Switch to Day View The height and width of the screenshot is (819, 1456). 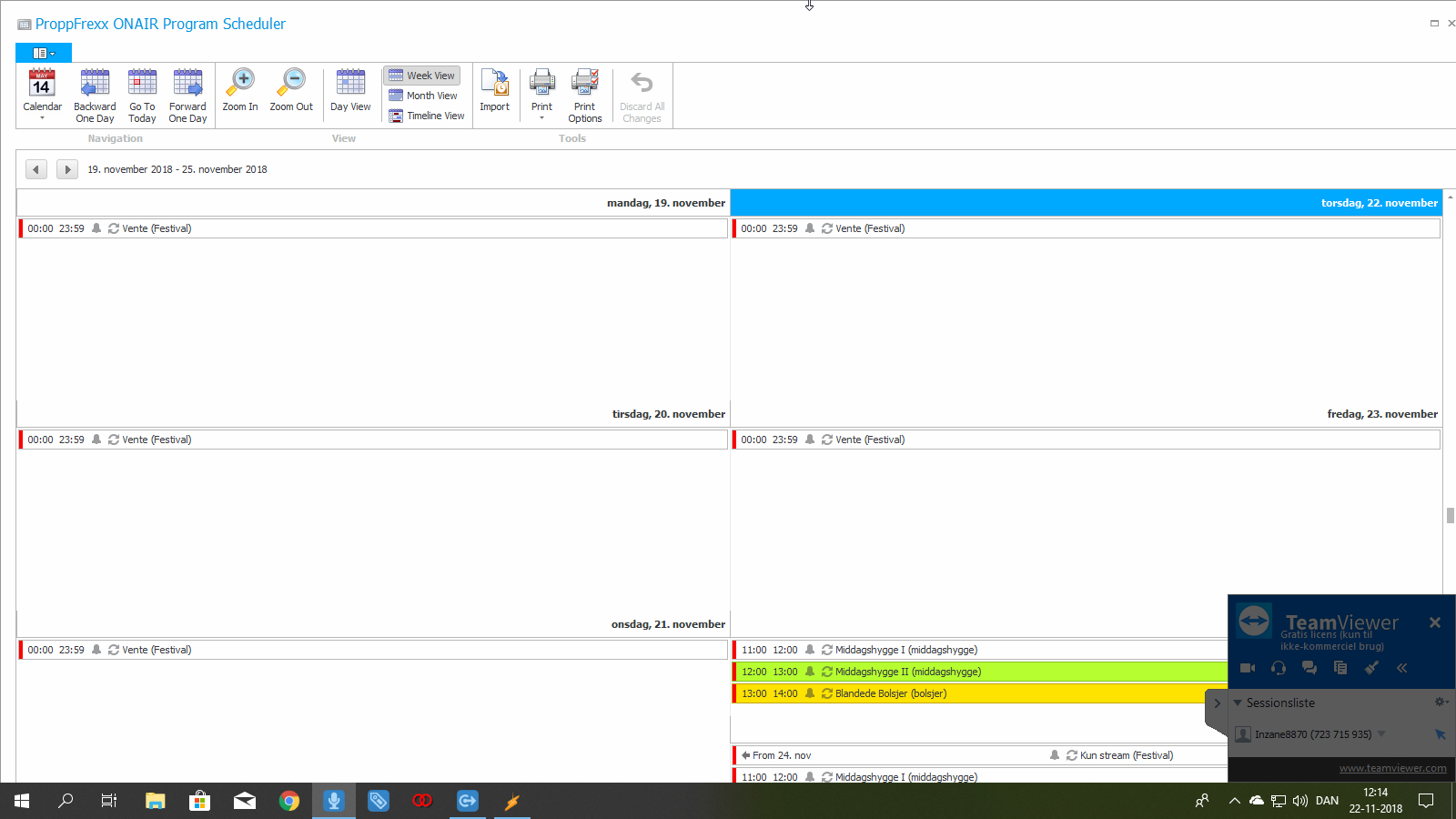(x=350, y=90)
